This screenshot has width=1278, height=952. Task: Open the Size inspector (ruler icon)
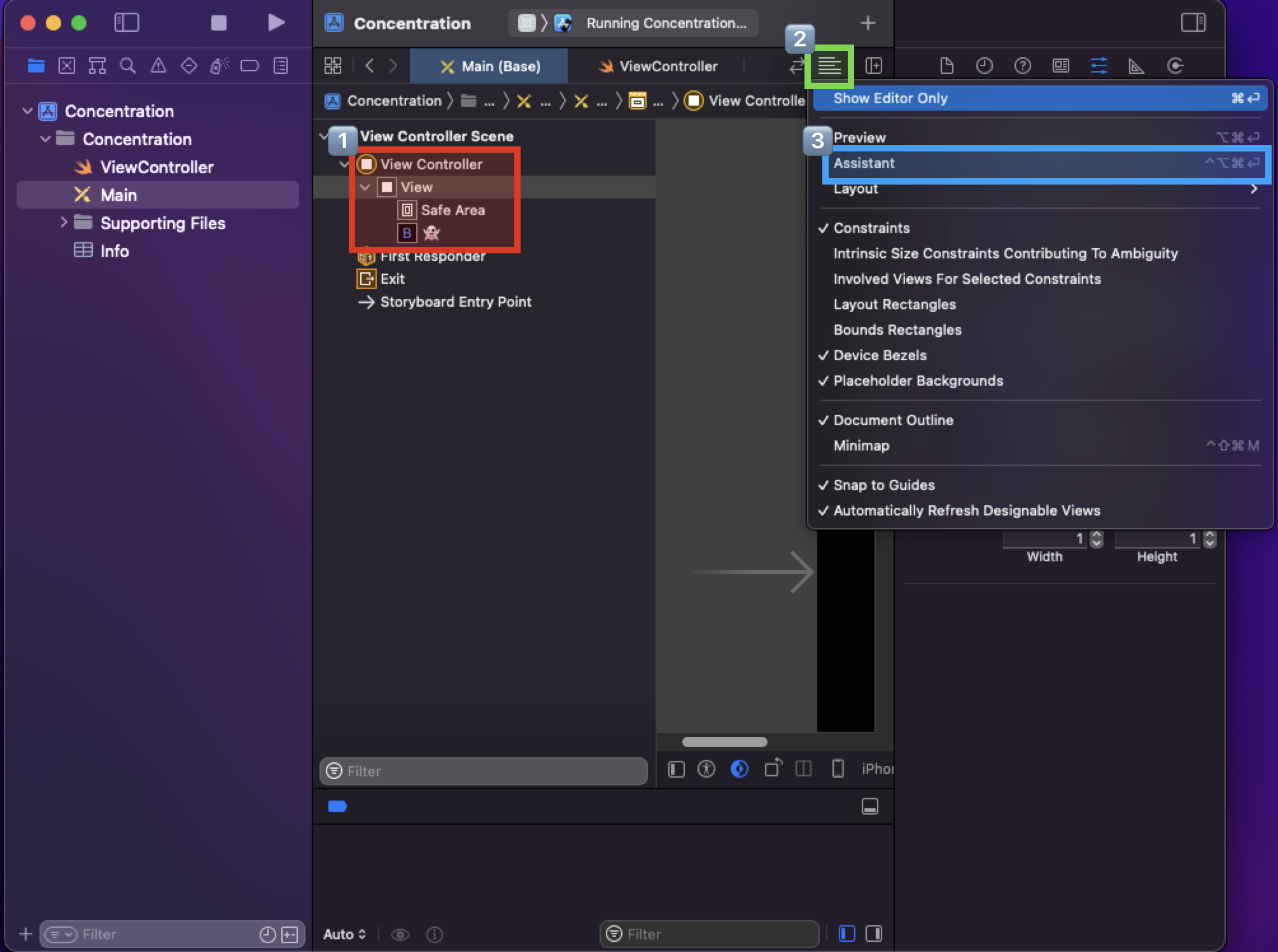point(1136,66)
